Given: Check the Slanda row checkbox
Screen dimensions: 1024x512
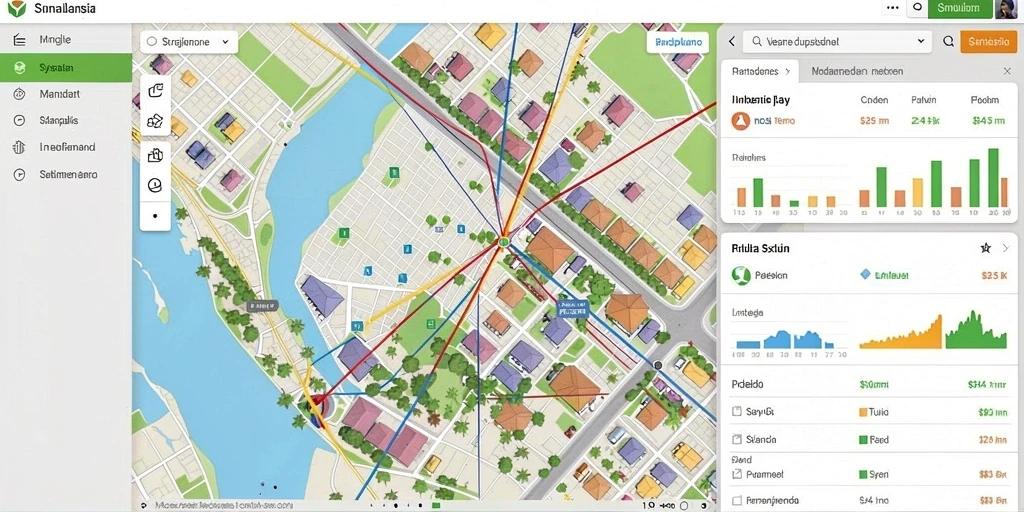Looking at the screenshot, I should tap(737, 440).
